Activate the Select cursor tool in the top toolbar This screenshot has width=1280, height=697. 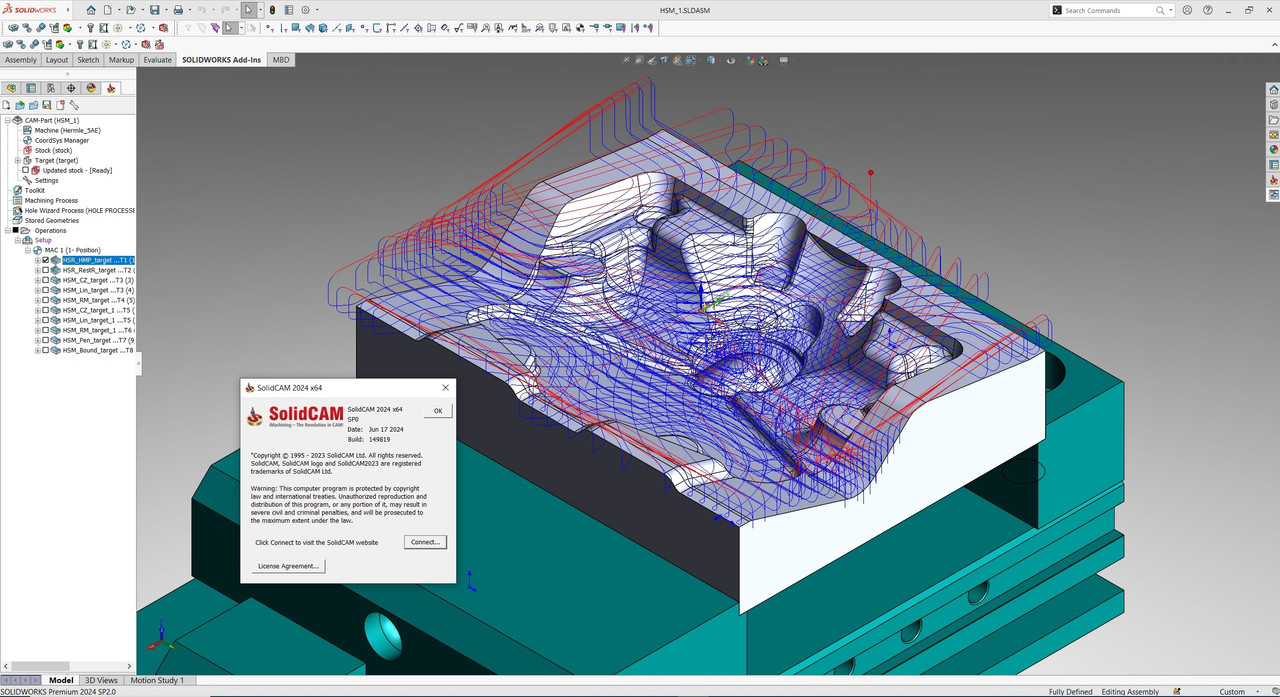[248, 10]
